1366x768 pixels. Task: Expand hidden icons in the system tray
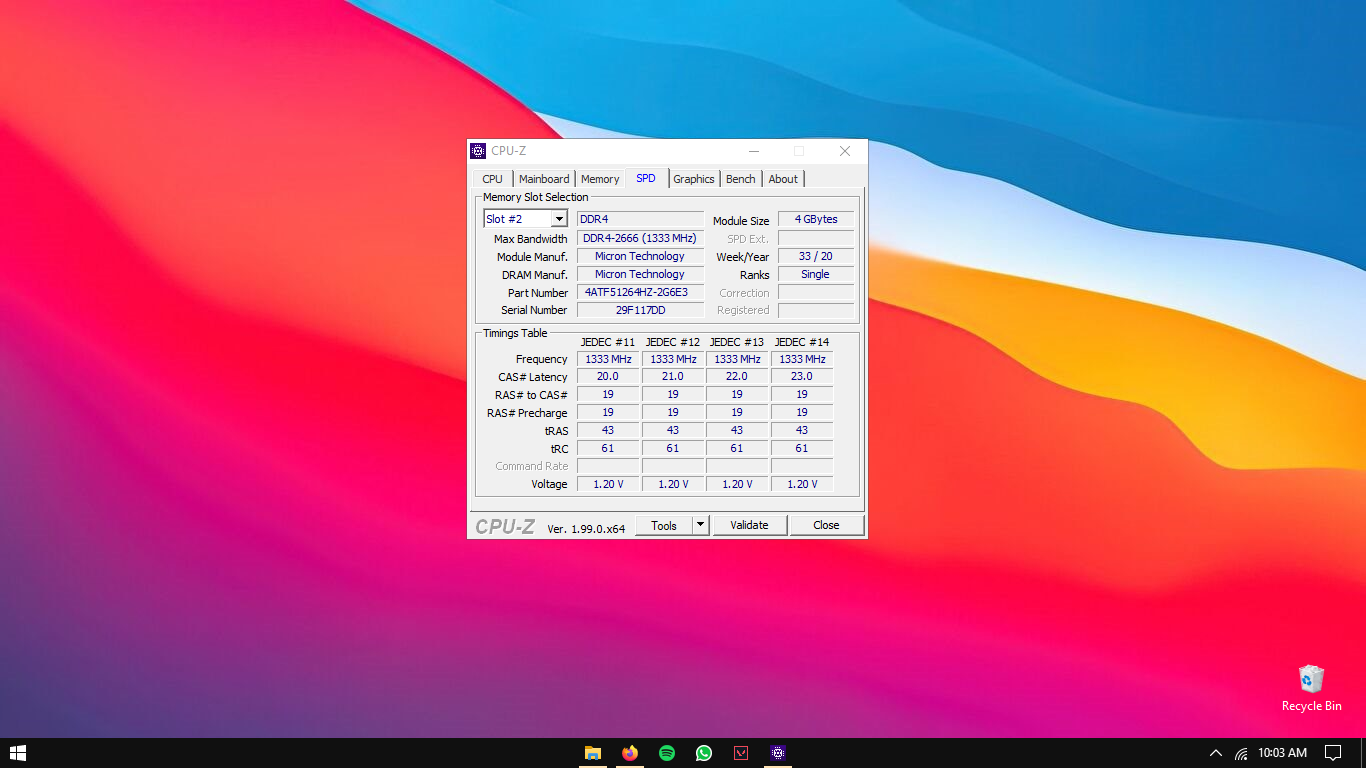click(x=1214, y=752)
